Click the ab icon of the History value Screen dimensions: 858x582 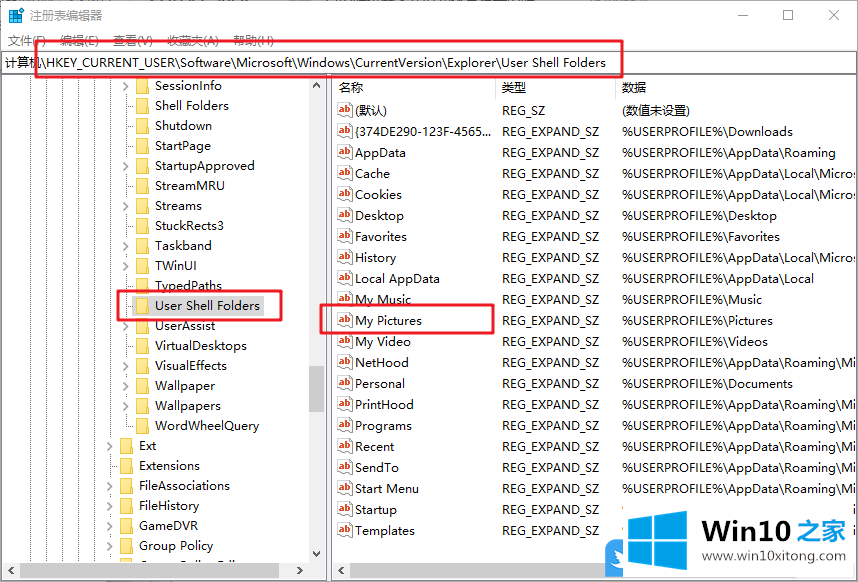coord(344,257)
